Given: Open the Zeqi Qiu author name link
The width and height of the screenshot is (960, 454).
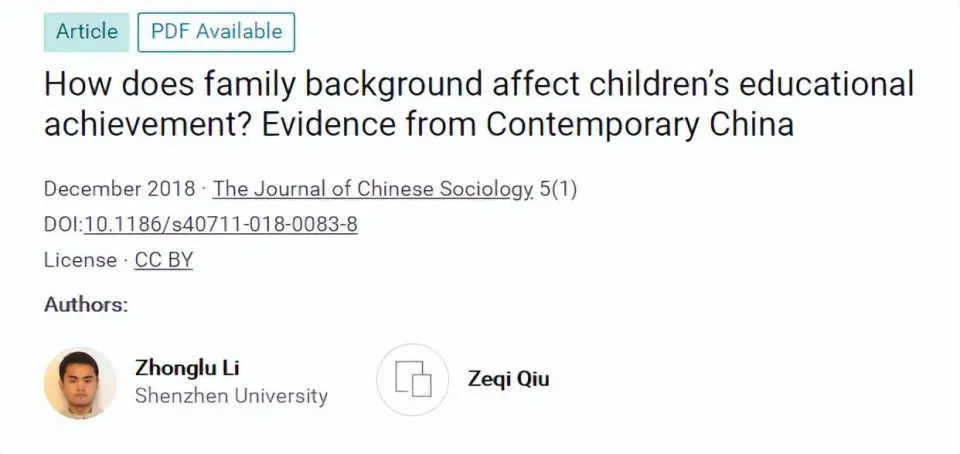Looking at the screenshot, I should click(508, 379).
